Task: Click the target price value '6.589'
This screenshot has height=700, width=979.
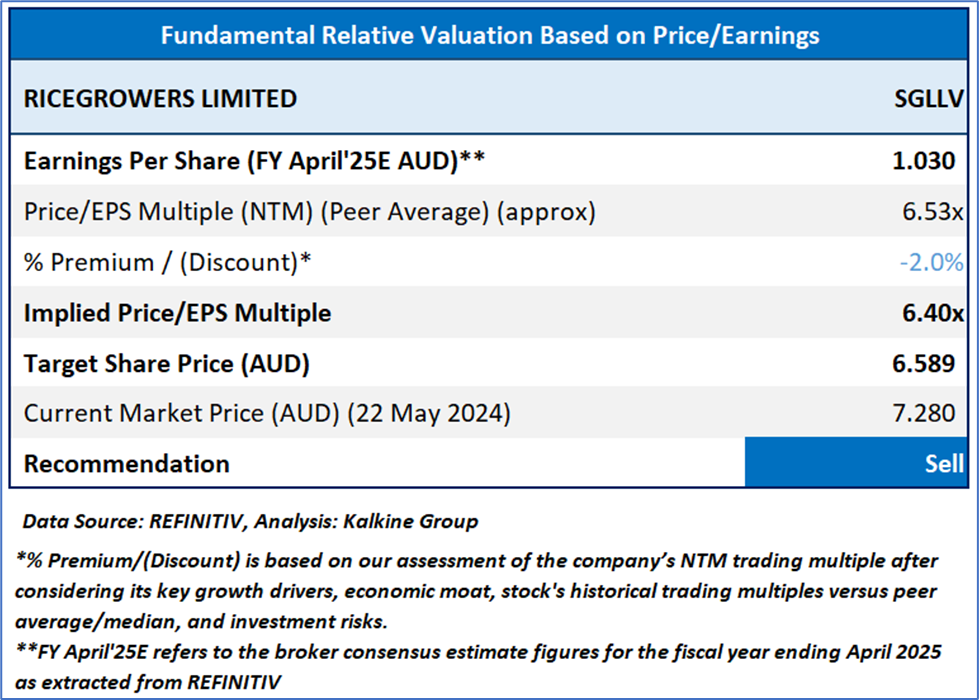Action: (923, 363)
